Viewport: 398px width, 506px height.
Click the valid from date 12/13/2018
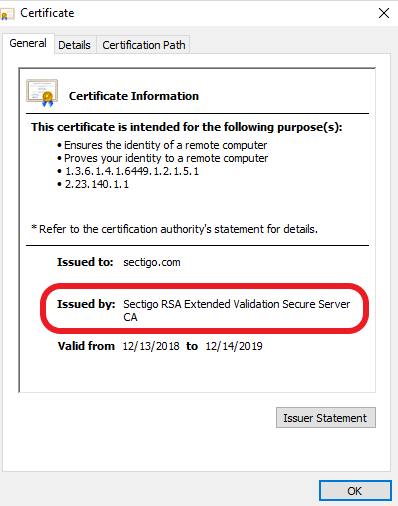[x=151, y=346]
